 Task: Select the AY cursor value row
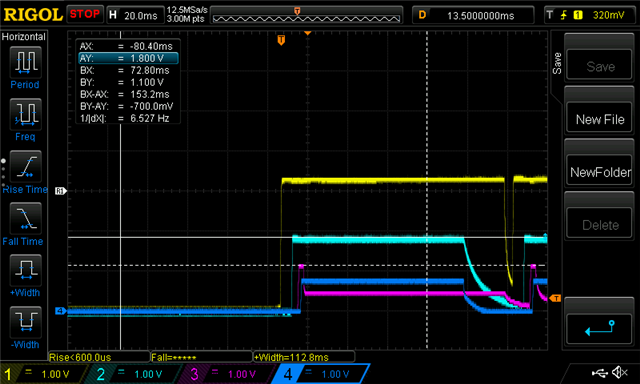(128, 58)
